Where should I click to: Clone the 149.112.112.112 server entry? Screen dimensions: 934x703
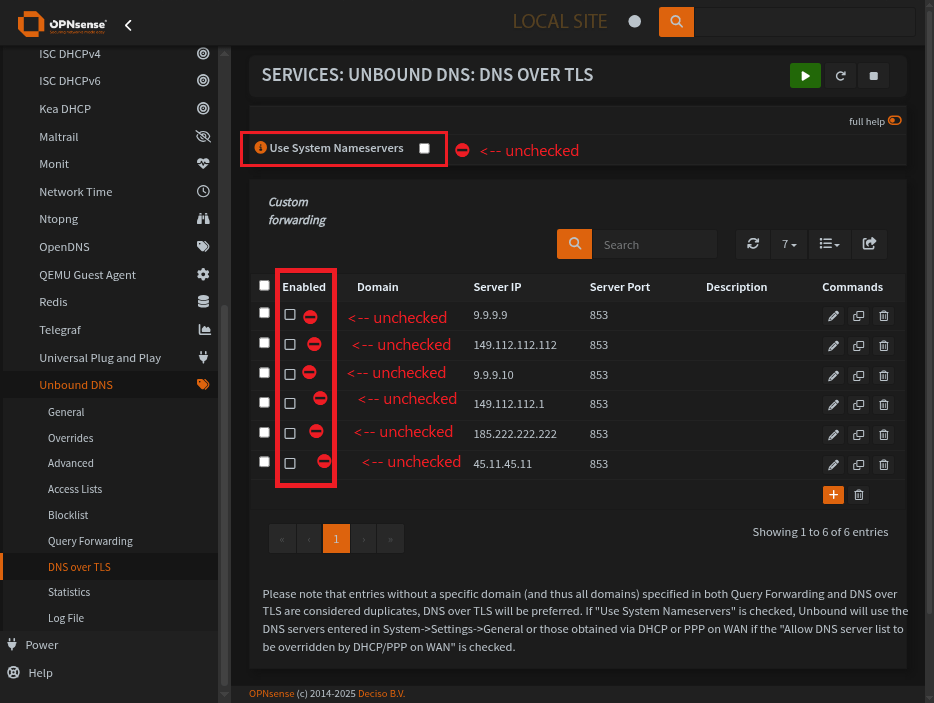(858, 346)
